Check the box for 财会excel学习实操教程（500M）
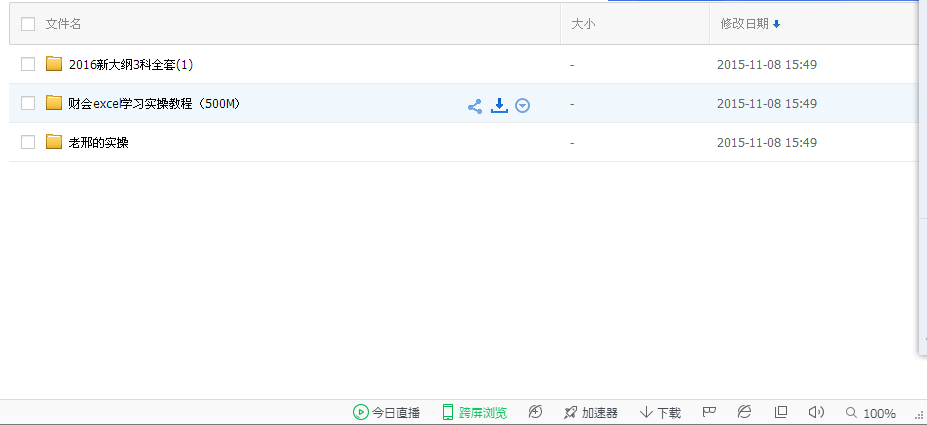The image size is (927, 425). (28, 103)
